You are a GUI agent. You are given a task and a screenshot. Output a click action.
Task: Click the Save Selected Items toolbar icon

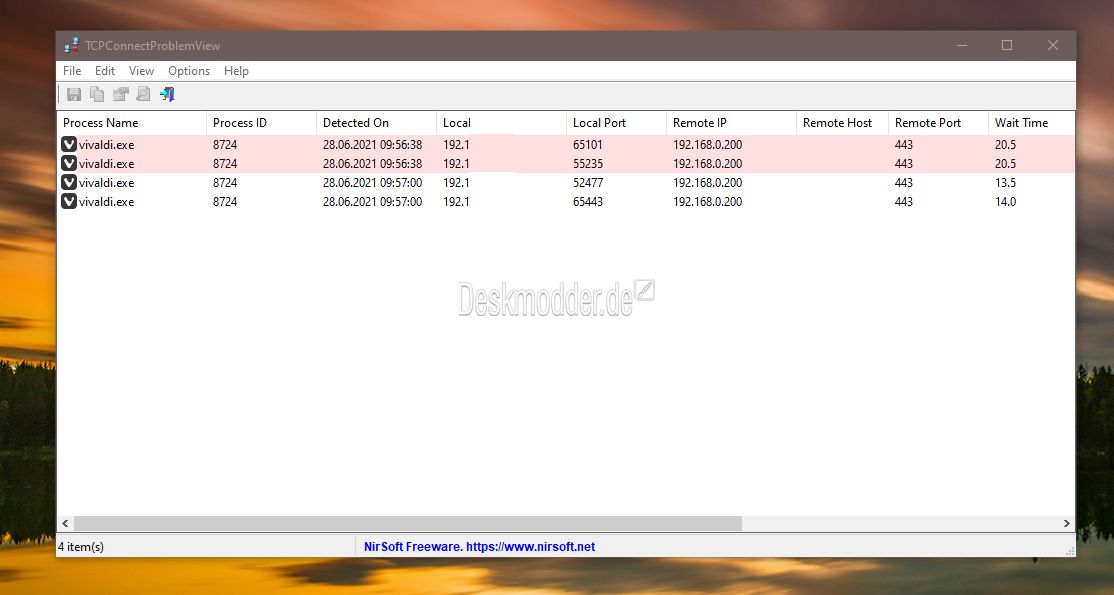(74, 94)
